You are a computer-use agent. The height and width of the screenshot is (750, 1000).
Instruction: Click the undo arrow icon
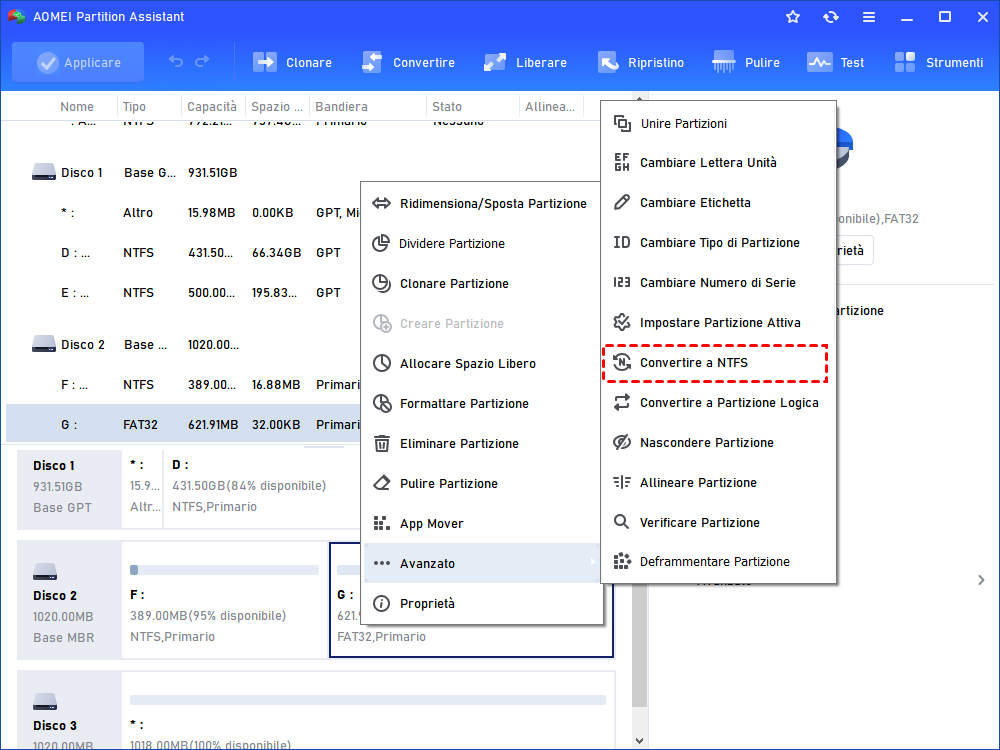click(175, 62)
